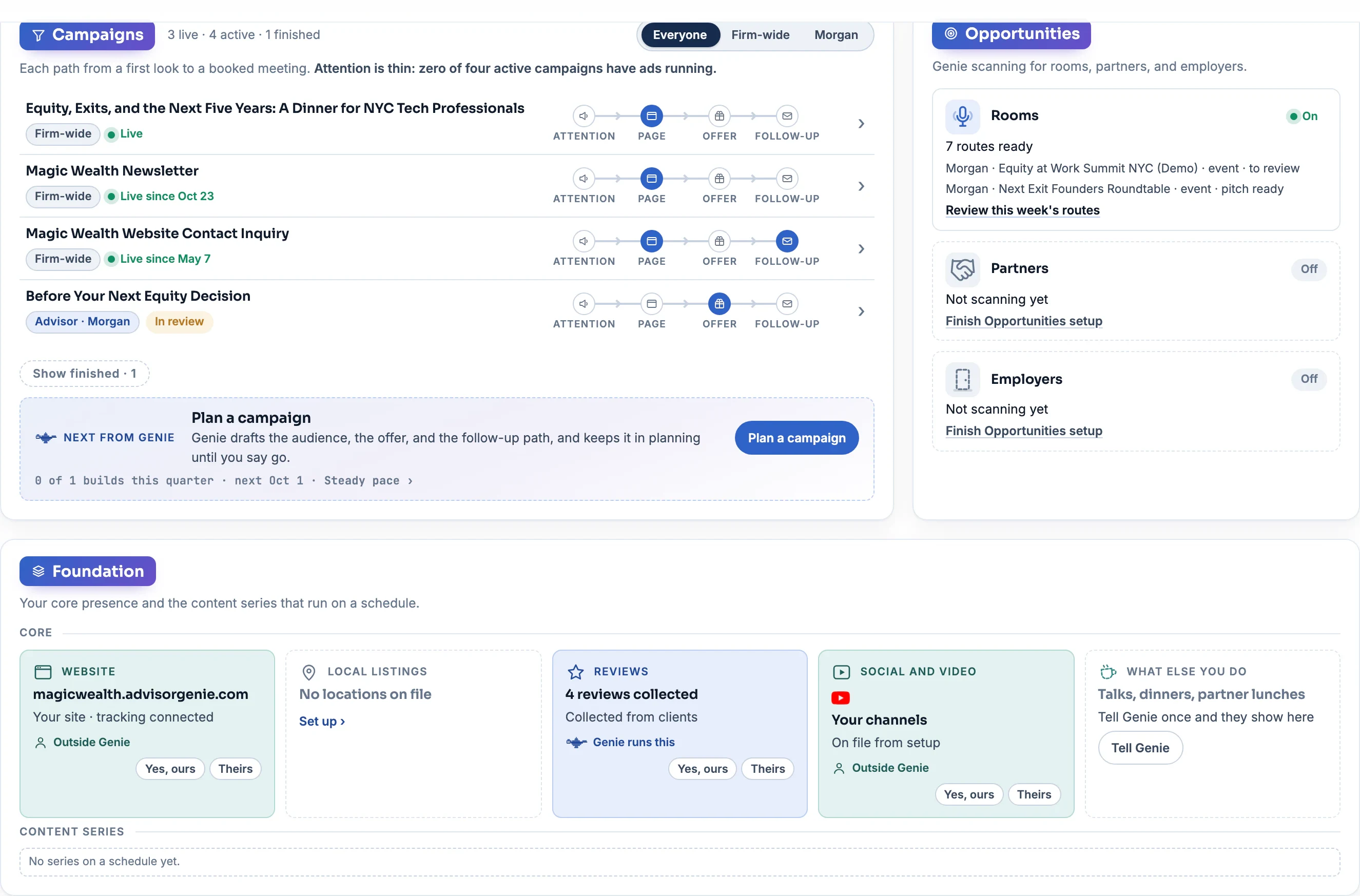1360x896 pixels.
Task: Expand Website Contact Inquiry row chevron
Action: 861,249
